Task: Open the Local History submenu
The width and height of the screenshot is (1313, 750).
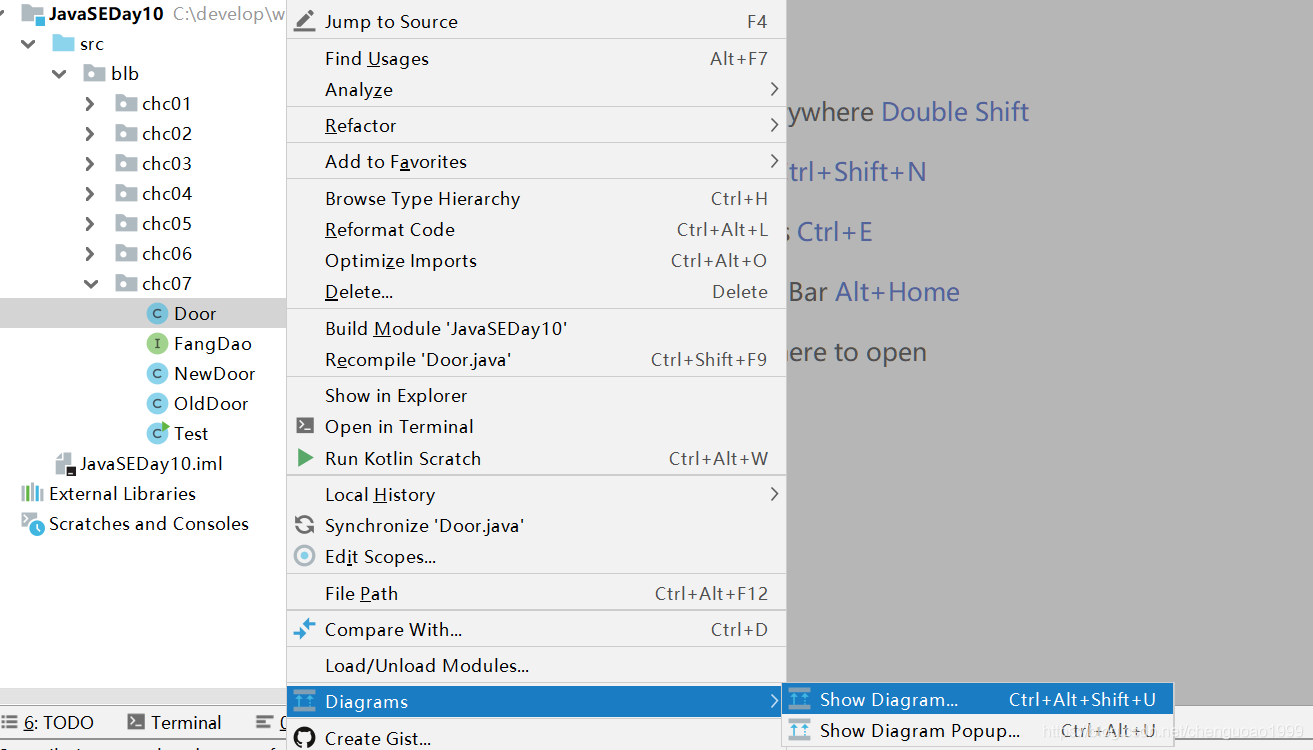Action: pyautogui.click(x=536, y=494)
